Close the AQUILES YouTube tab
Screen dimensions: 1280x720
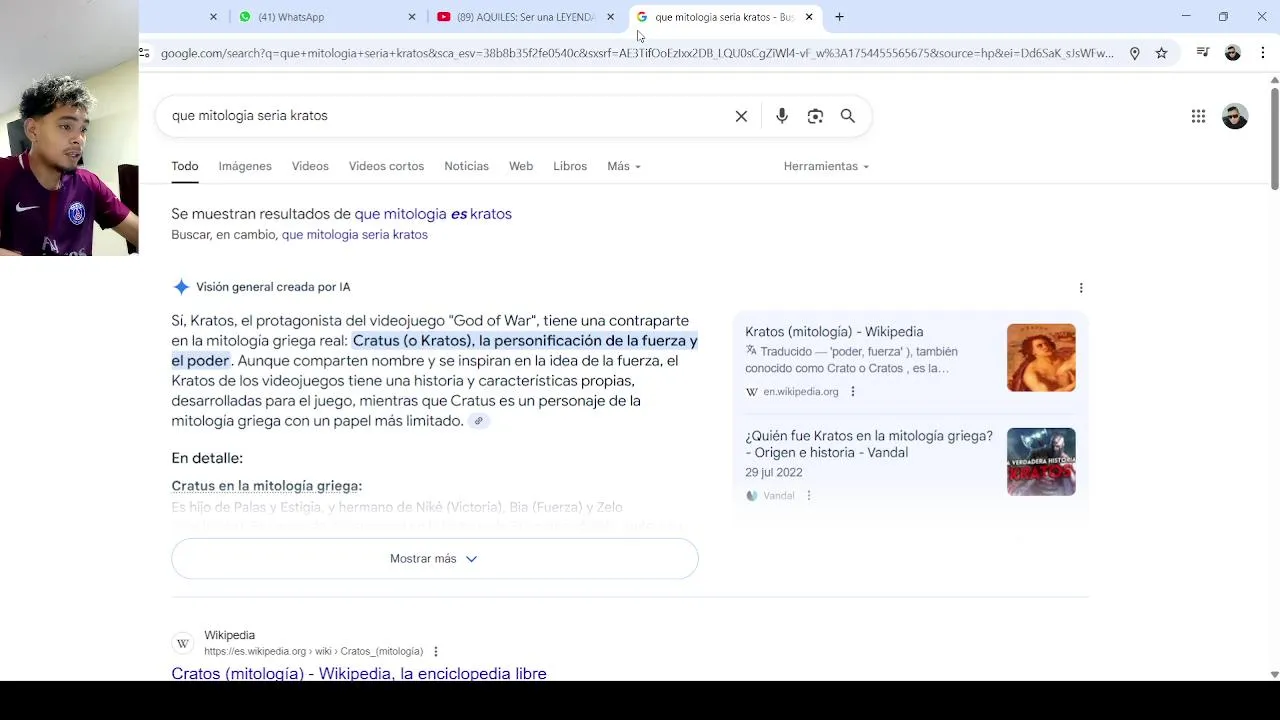(x=610, y=17)
